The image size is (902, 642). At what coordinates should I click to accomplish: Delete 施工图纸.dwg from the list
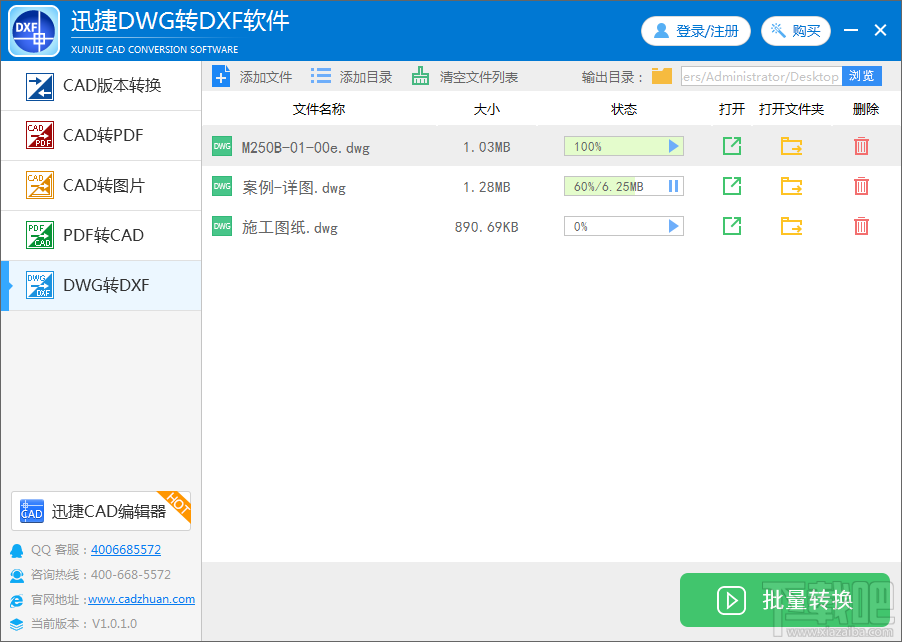(x=861, y=226)
